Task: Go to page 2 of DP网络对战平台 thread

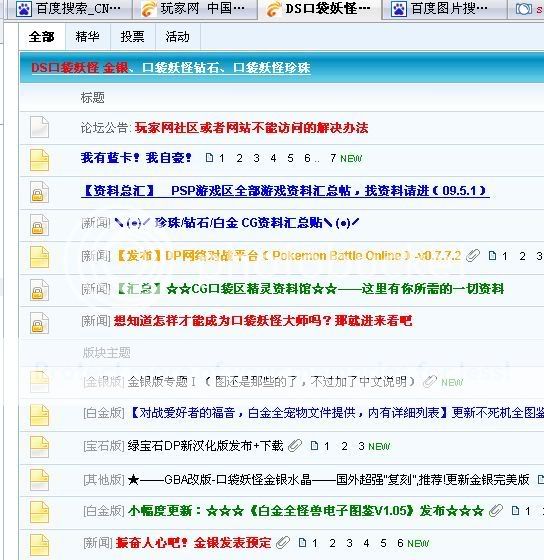Action: (x=522, y=256)
